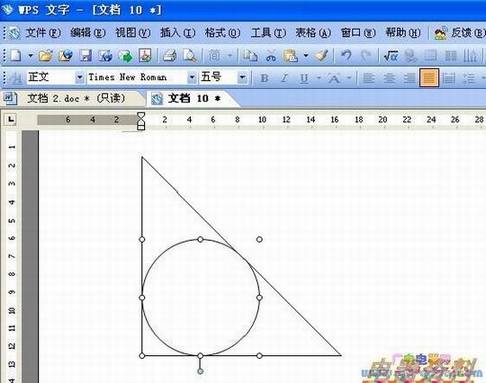Insert a formula with the square root icon

click(391, 55)
